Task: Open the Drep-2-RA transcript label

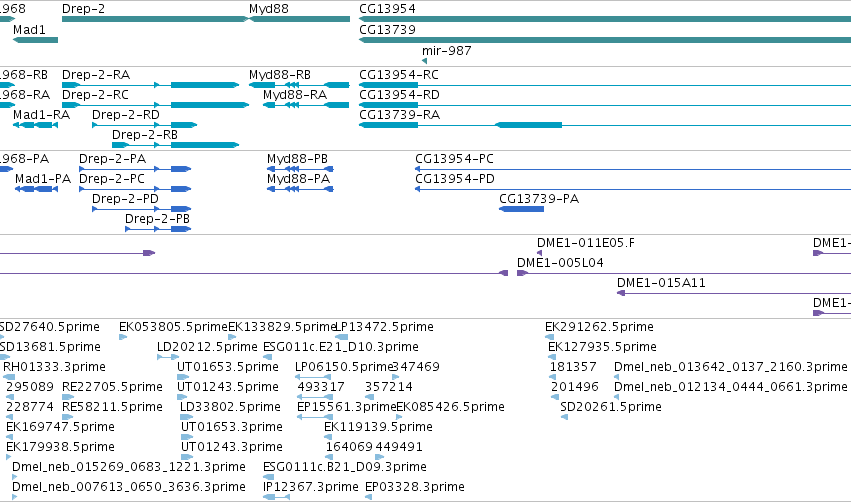Action: (96, 74)
